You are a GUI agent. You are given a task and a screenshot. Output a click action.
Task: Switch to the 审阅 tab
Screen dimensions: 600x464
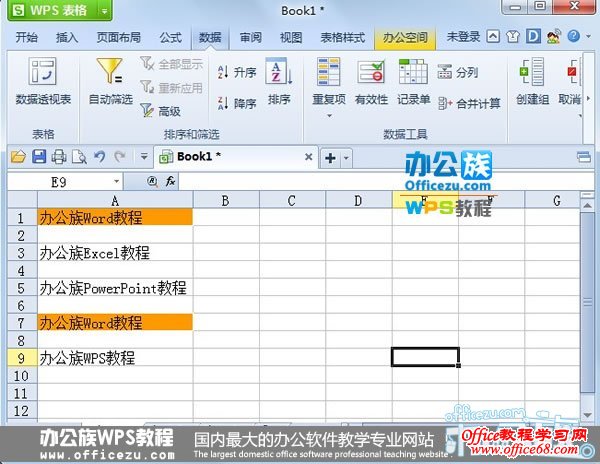click(x=251, y=37)
